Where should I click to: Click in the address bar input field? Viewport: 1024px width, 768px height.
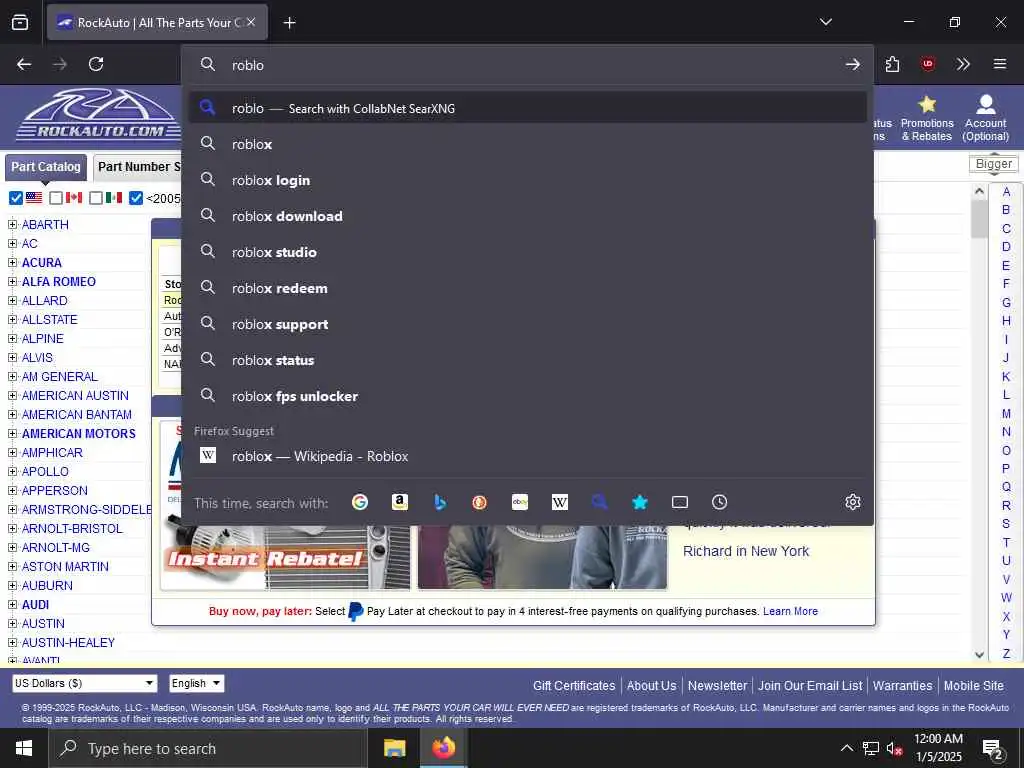[x=528, y=65]
